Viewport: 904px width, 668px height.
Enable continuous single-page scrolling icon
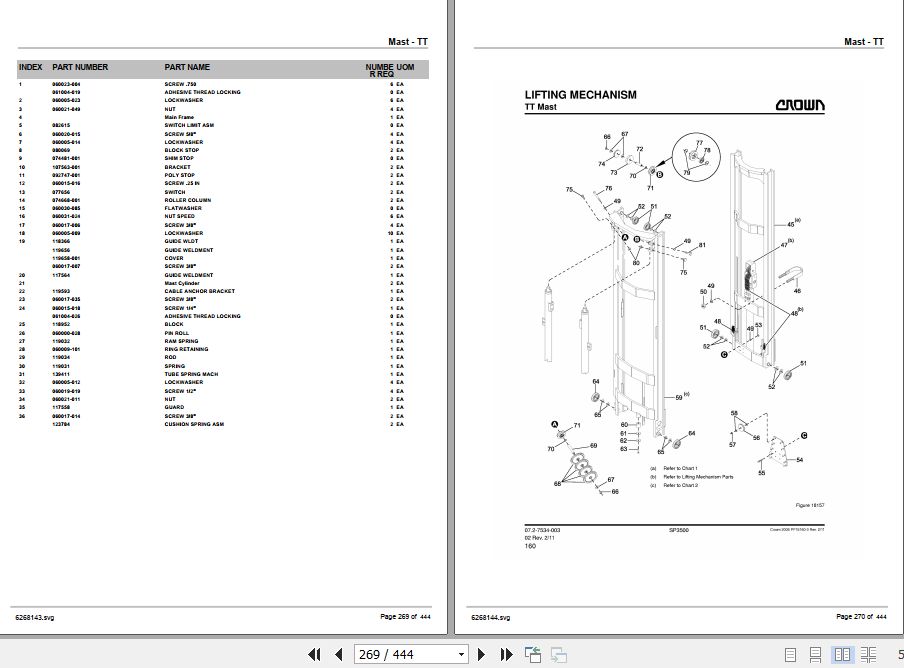point(816,654)
